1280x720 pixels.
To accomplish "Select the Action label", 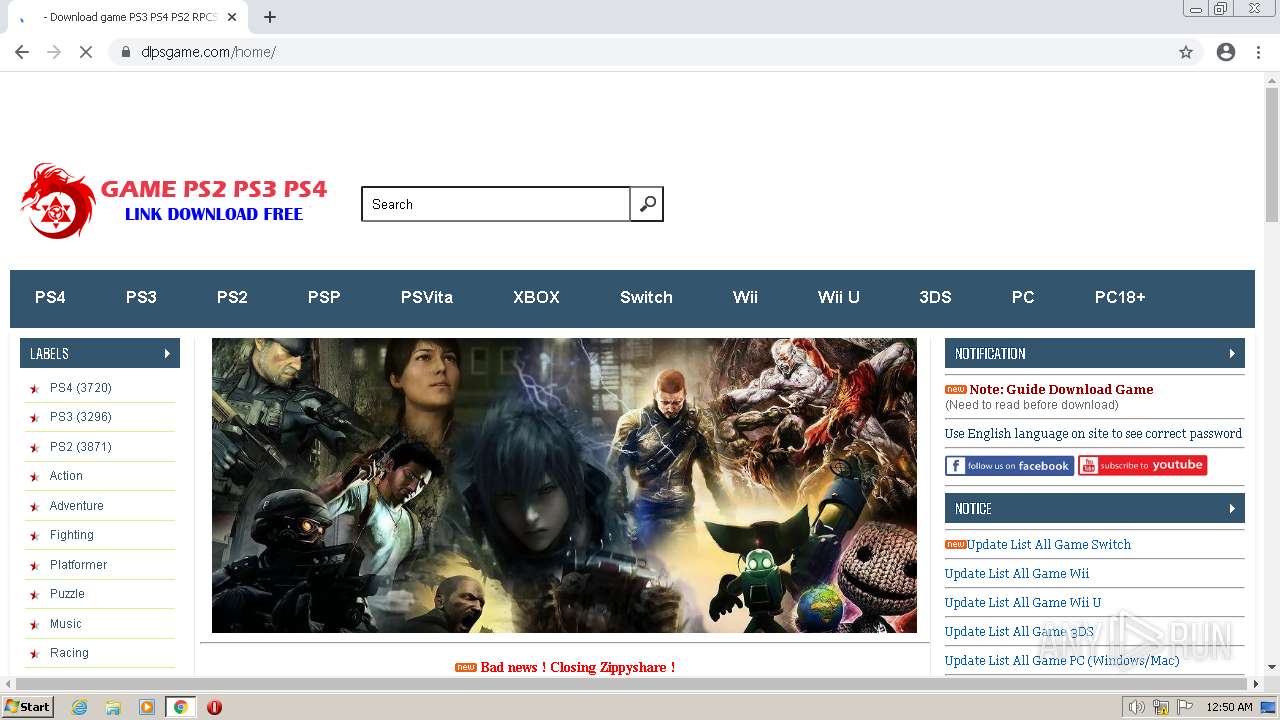I will coord(66,476).
